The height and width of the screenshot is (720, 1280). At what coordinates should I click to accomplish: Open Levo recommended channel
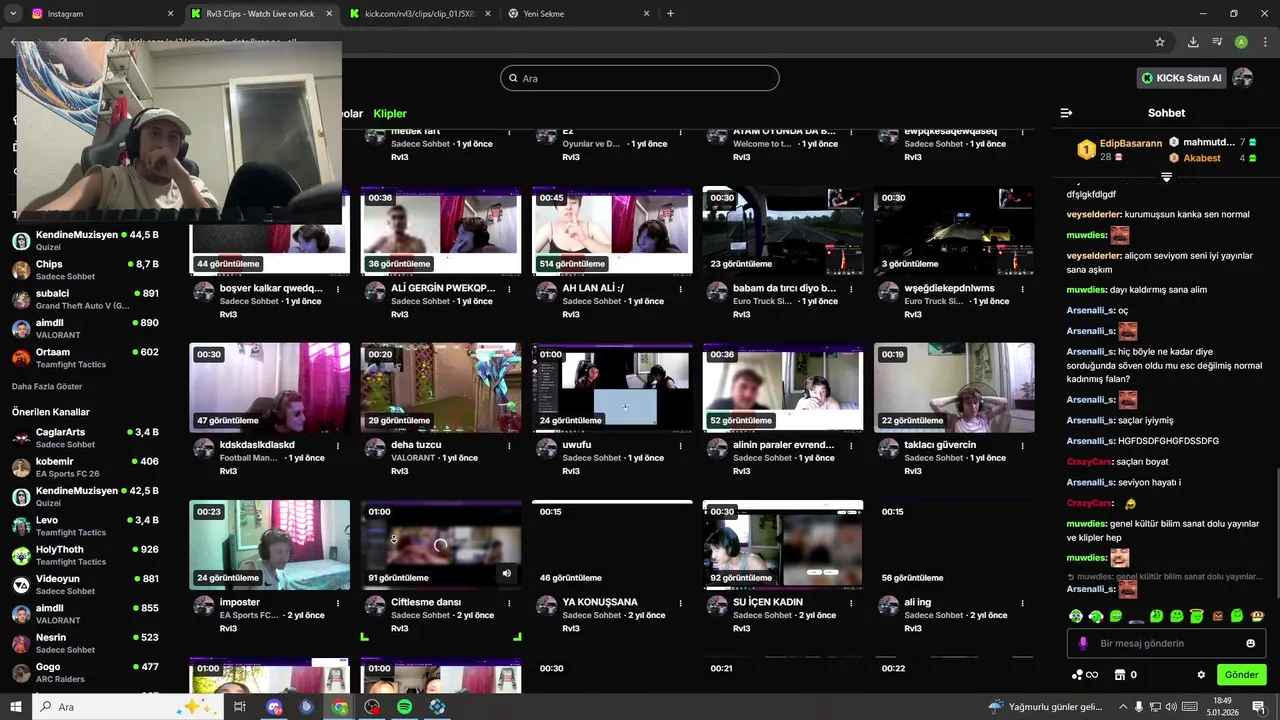85,526
